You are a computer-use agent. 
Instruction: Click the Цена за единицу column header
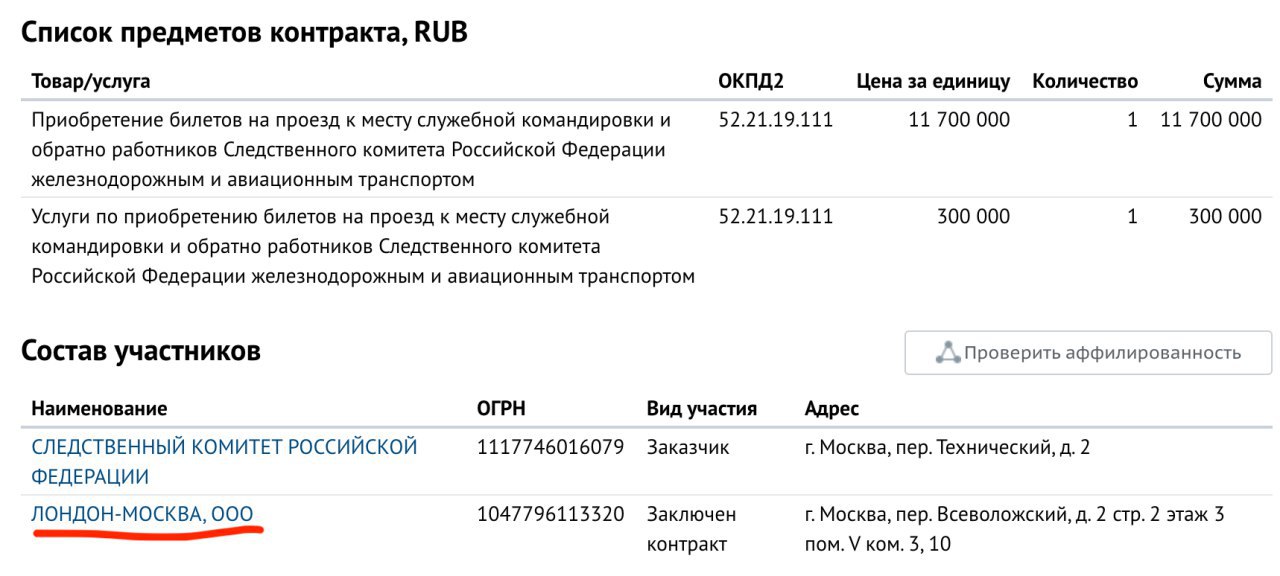point(933,81)
